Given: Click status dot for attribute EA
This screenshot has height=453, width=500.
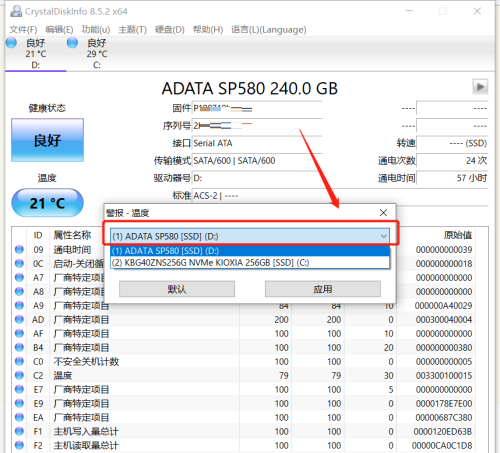Looking at the screenshot, I should pos(19,417).
